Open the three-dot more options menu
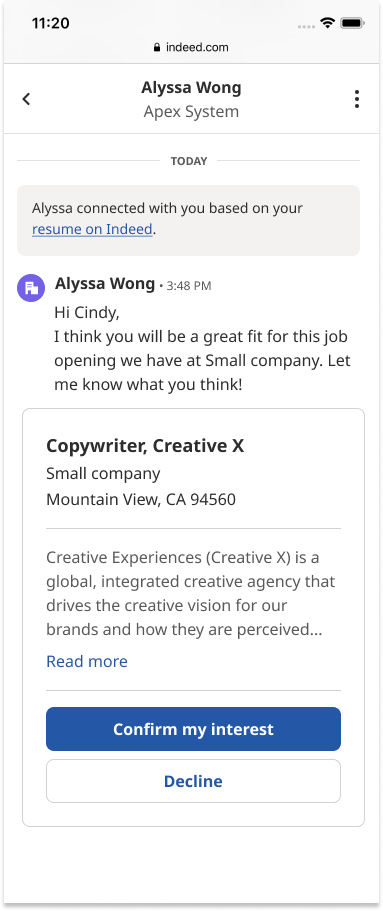Image resolution: width=383 pixels, height=911 pixels. coord(356,99)
